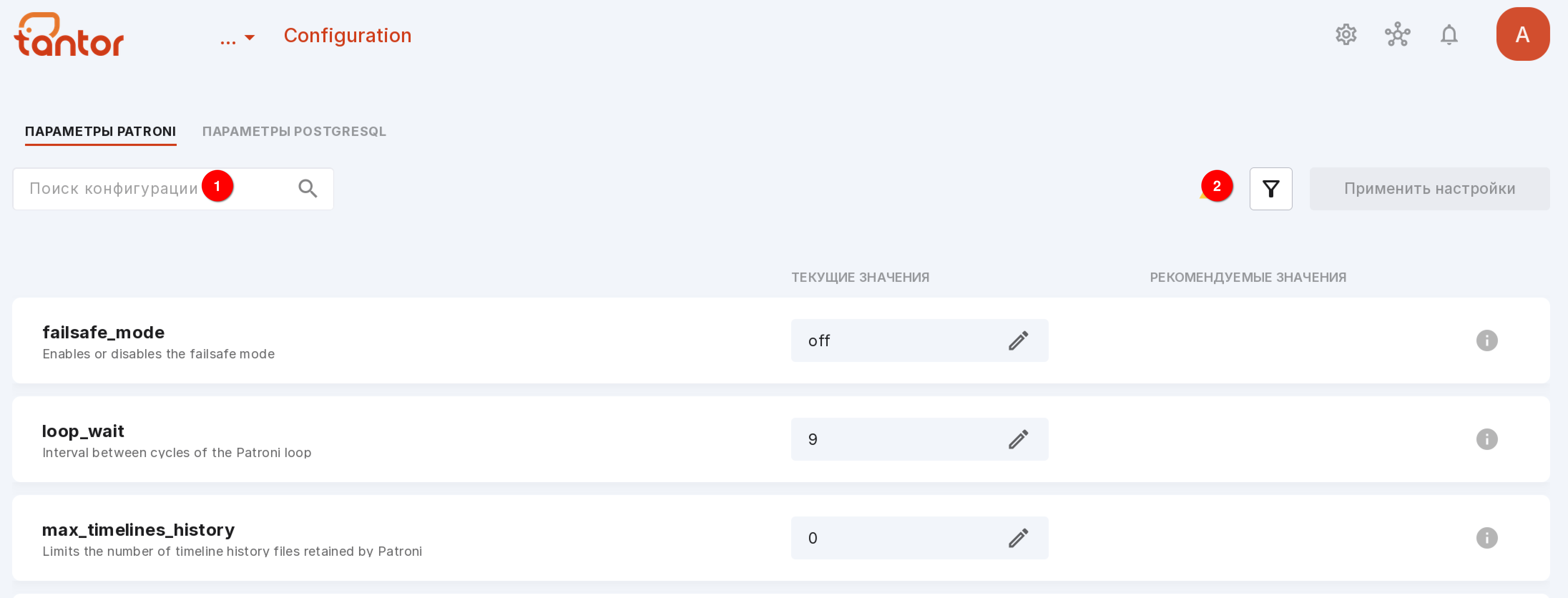Click Применить настройки button
The width and height of the screenshot is (1568, 598).
coord(1429,189)
